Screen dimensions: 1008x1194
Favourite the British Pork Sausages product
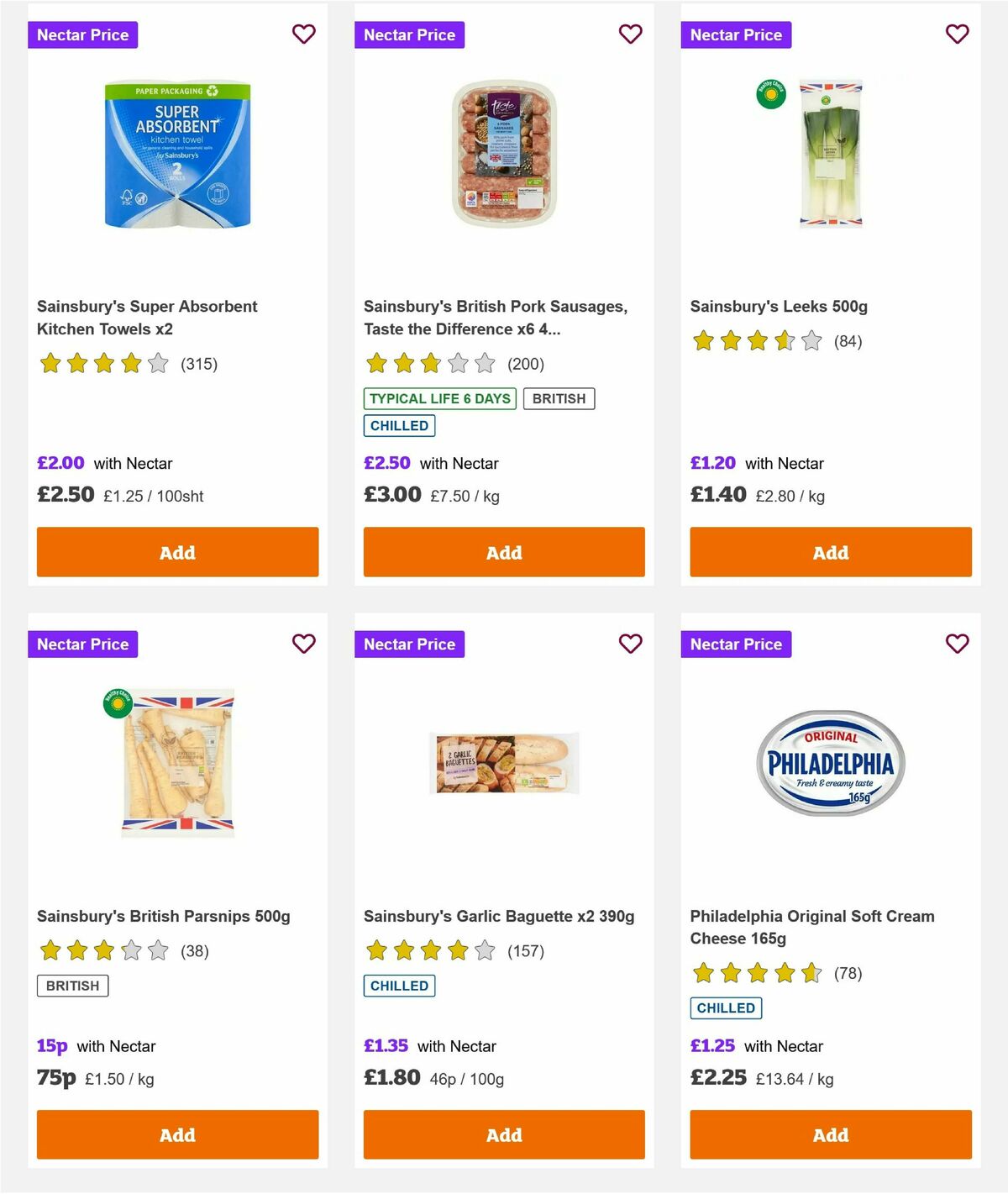click(630, 34)
